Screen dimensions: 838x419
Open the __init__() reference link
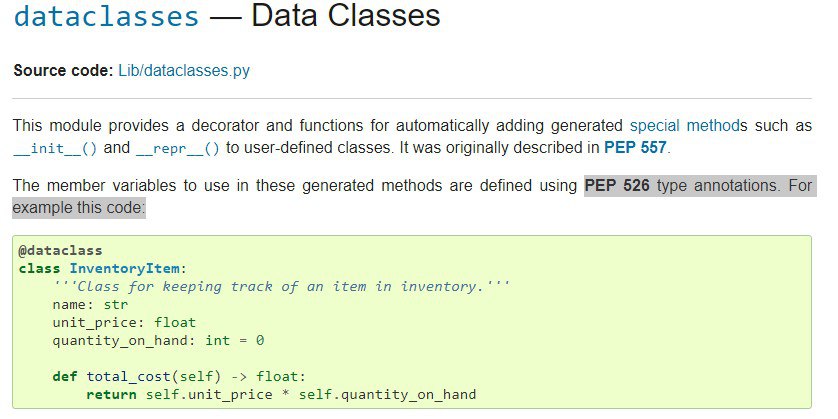(55, 148)
